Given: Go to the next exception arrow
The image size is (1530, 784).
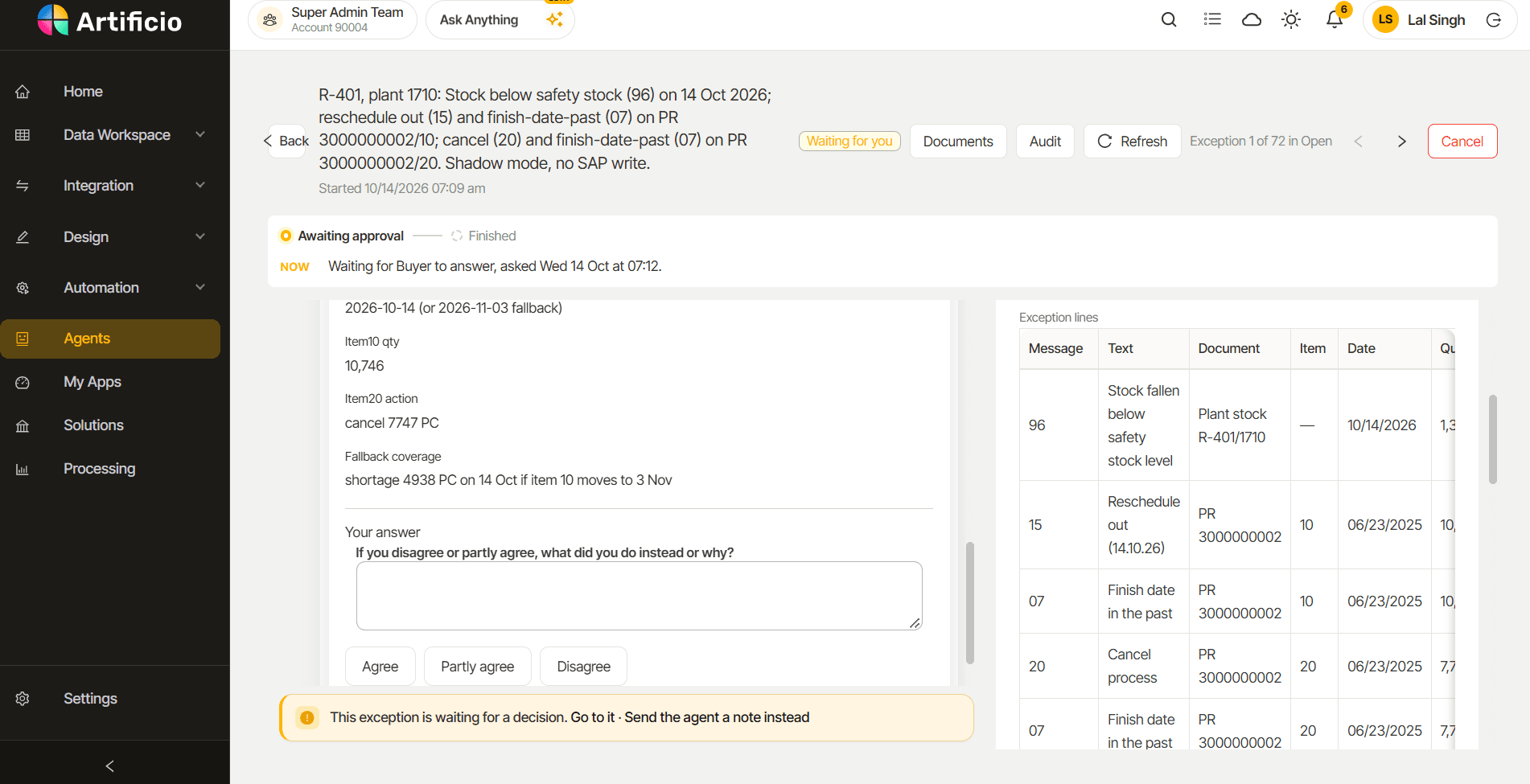Looking at the screenshot, I should click(1402, 142).
